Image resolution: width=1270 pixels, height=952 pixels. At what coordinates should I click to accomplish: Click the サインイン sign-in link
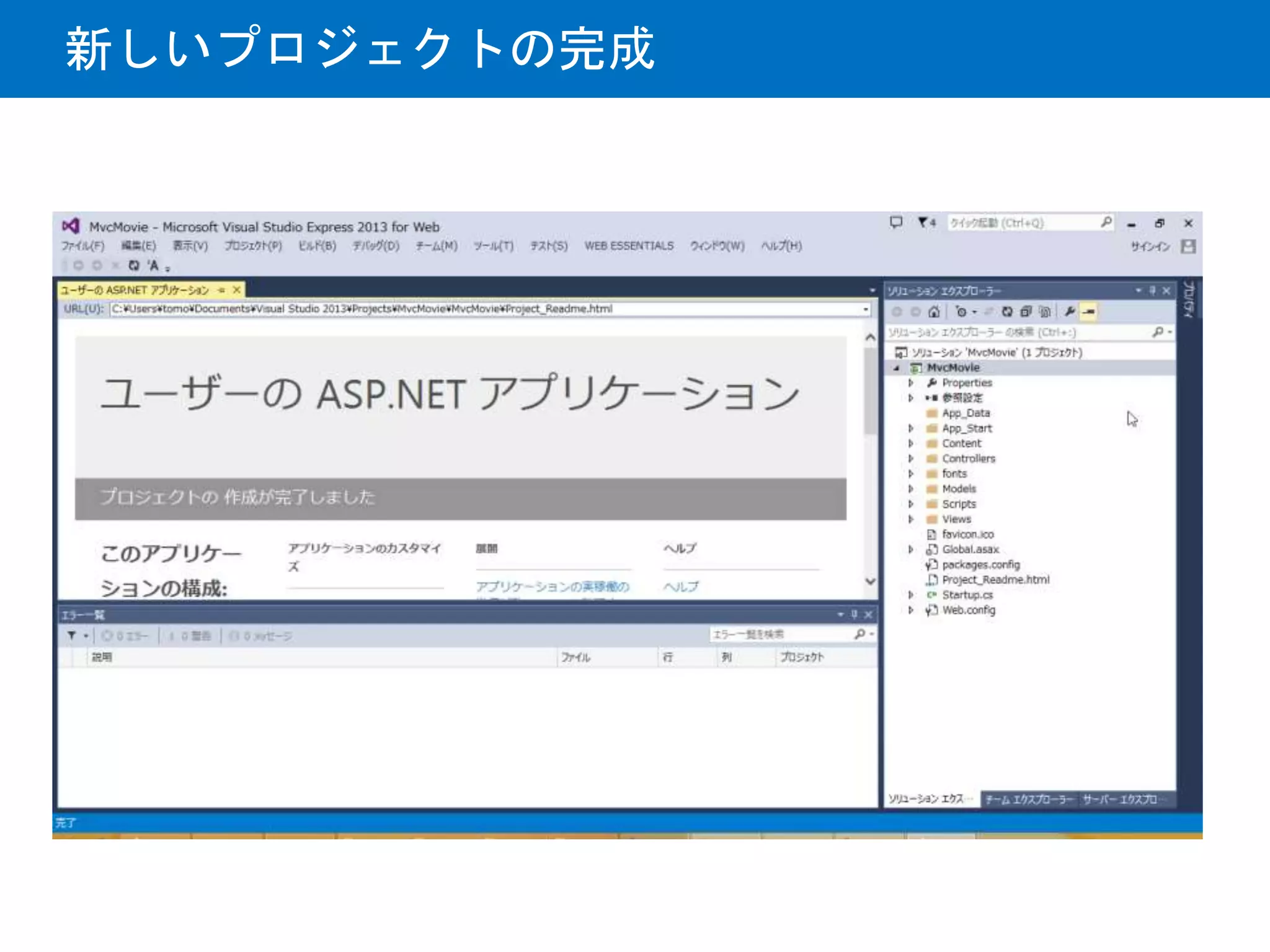coord(1150,247)
